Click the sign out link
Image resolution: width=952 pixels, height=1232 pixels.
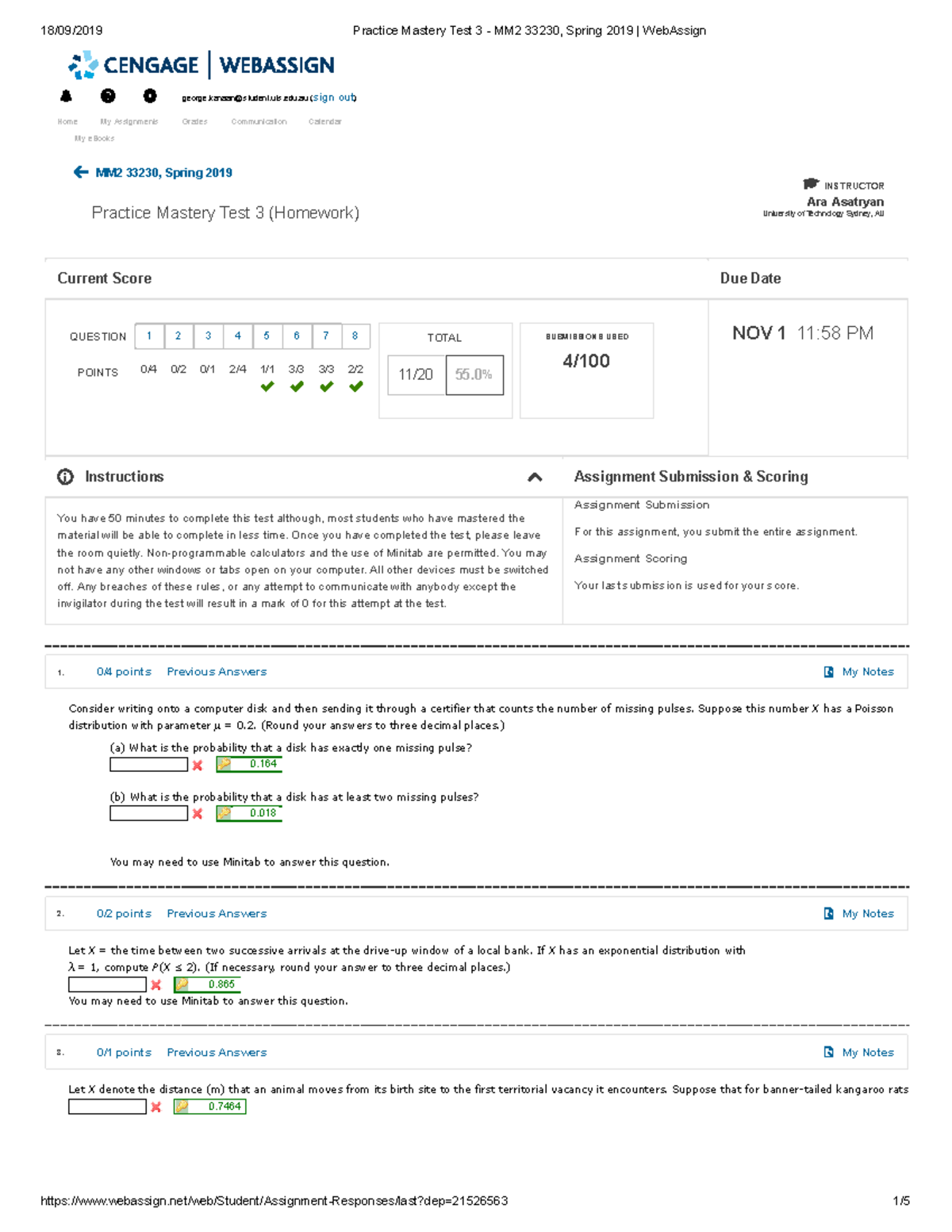tap(332, 97)
